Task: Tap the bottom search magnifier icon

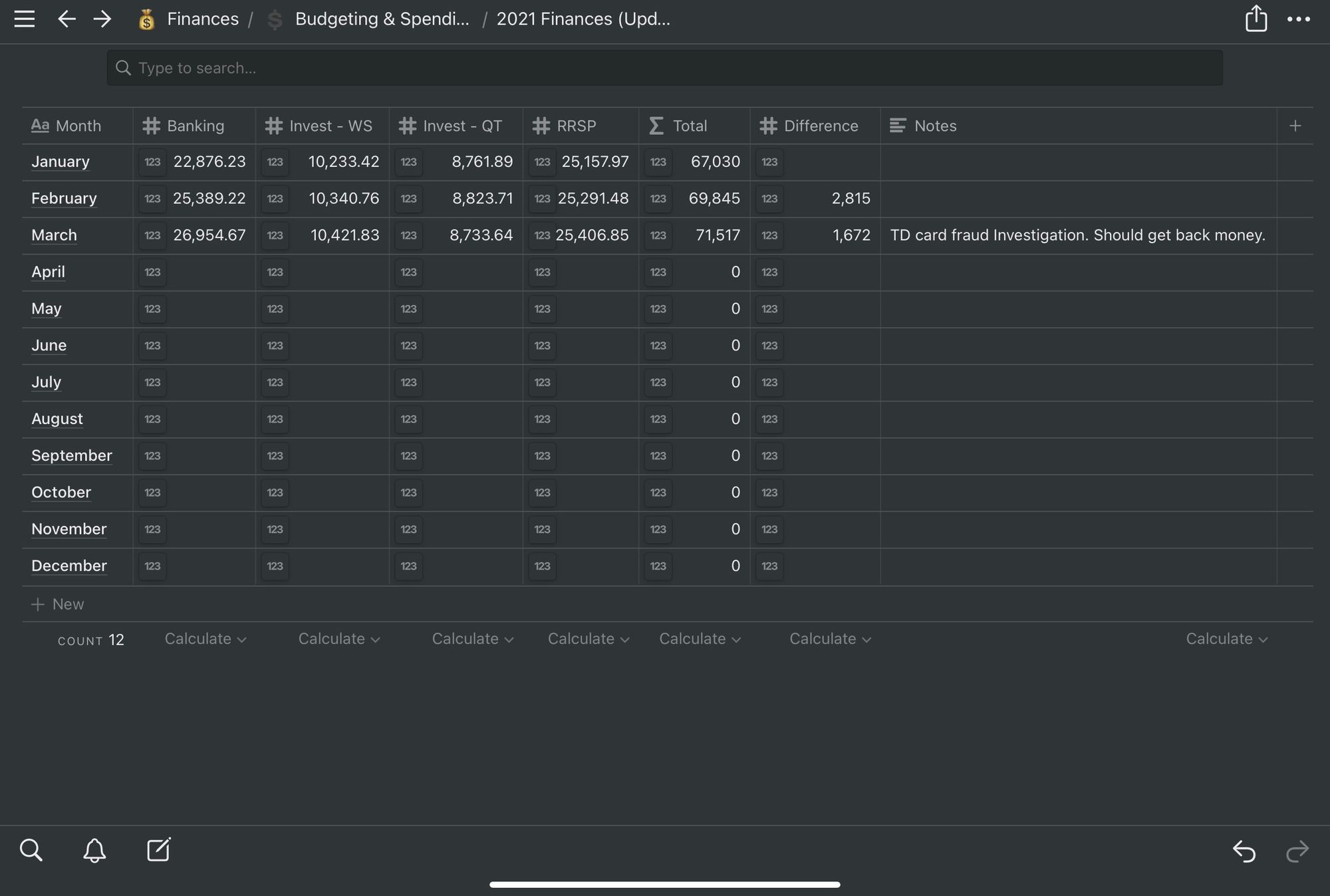Action: [31, 850]
